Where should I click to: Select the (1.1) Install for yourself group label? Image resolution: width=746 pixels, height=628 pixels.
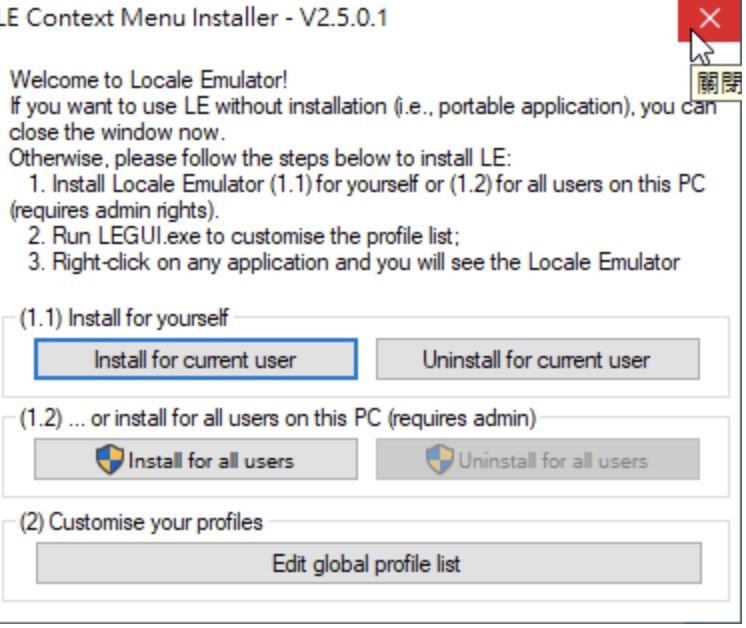tap(124, 317)
